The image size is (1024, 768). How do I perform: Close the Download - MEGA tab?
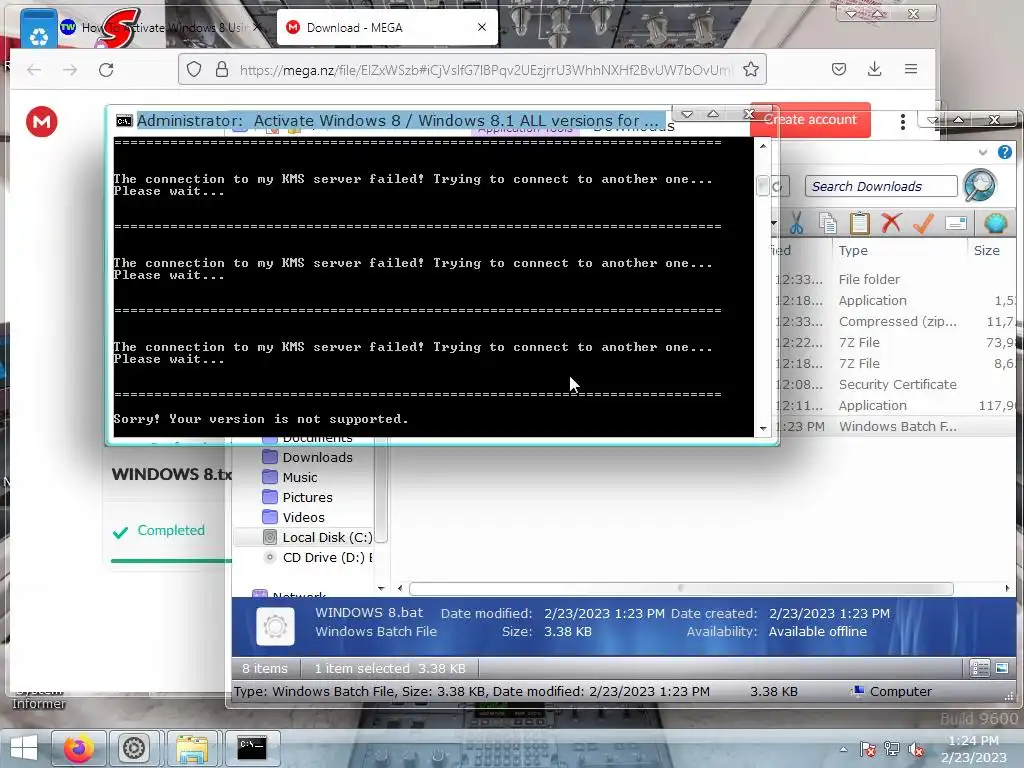point(482,27)
